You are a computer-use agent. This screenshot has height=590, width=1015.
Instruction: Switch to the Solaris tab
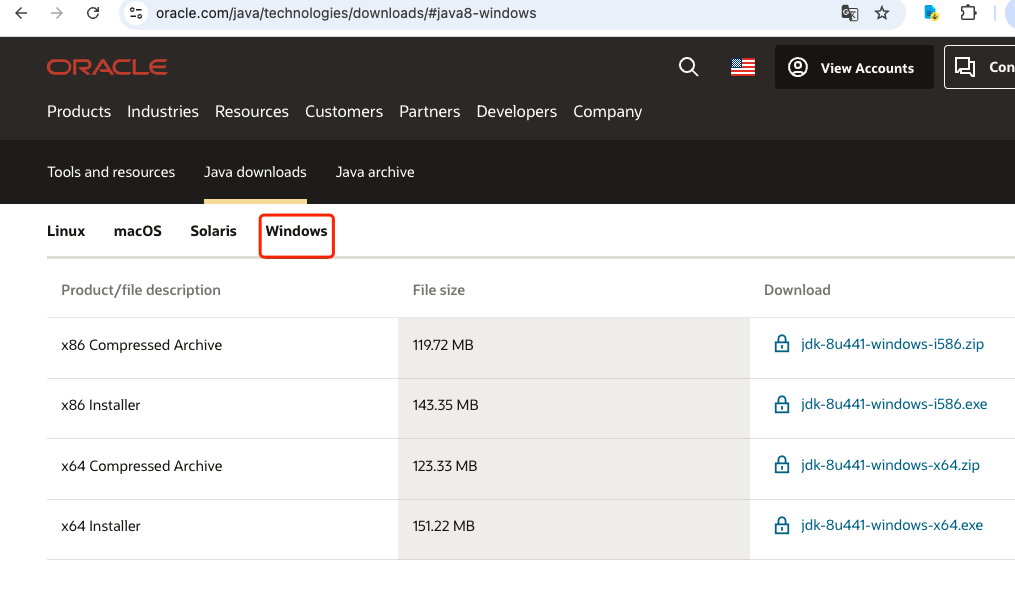[x=214, y=231]
